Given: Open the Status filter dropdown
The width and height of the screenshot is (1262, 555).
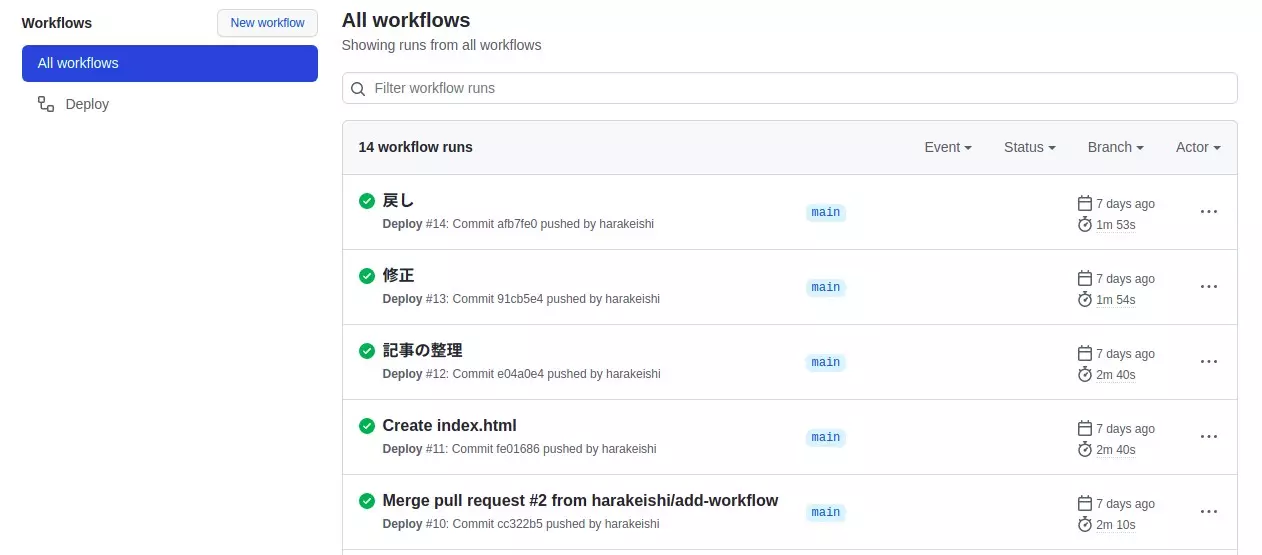Looking at the screenshot, I should click(x=1029, y=147).
